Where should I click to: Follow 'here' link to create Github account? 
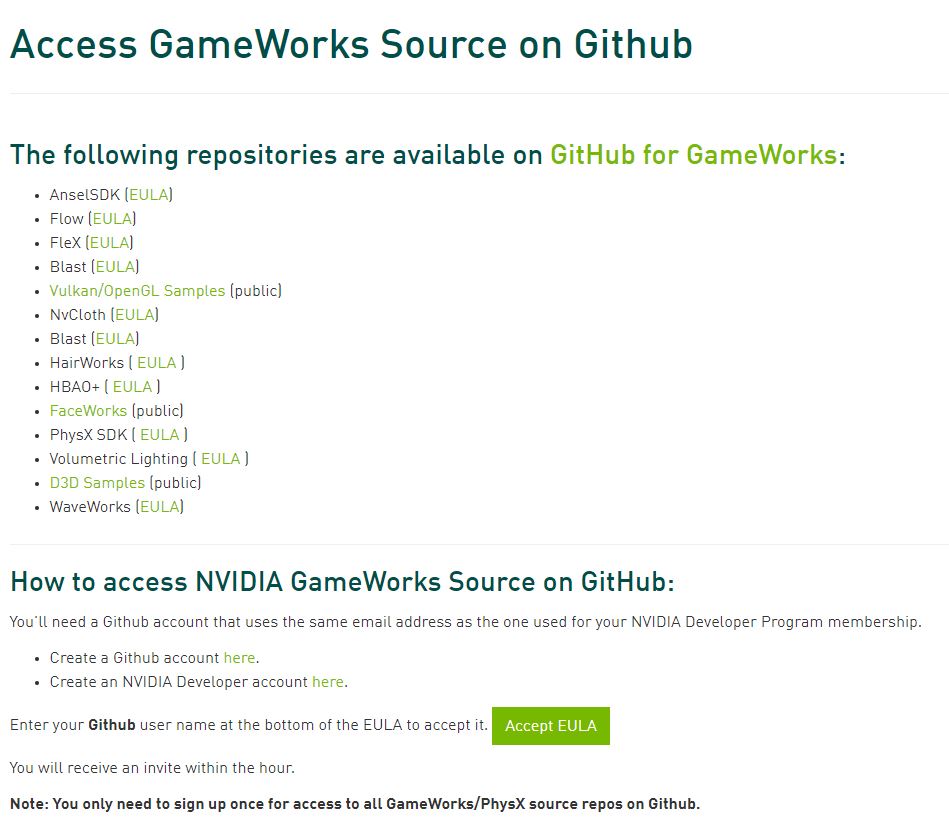click(240, 658)
